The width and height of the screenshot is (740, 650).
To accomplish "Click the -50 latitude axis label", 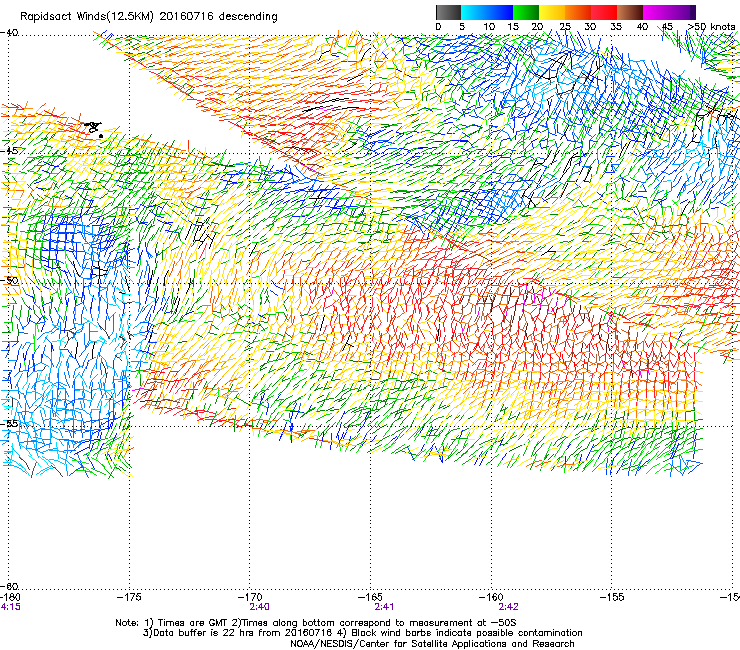I will 9,280.
